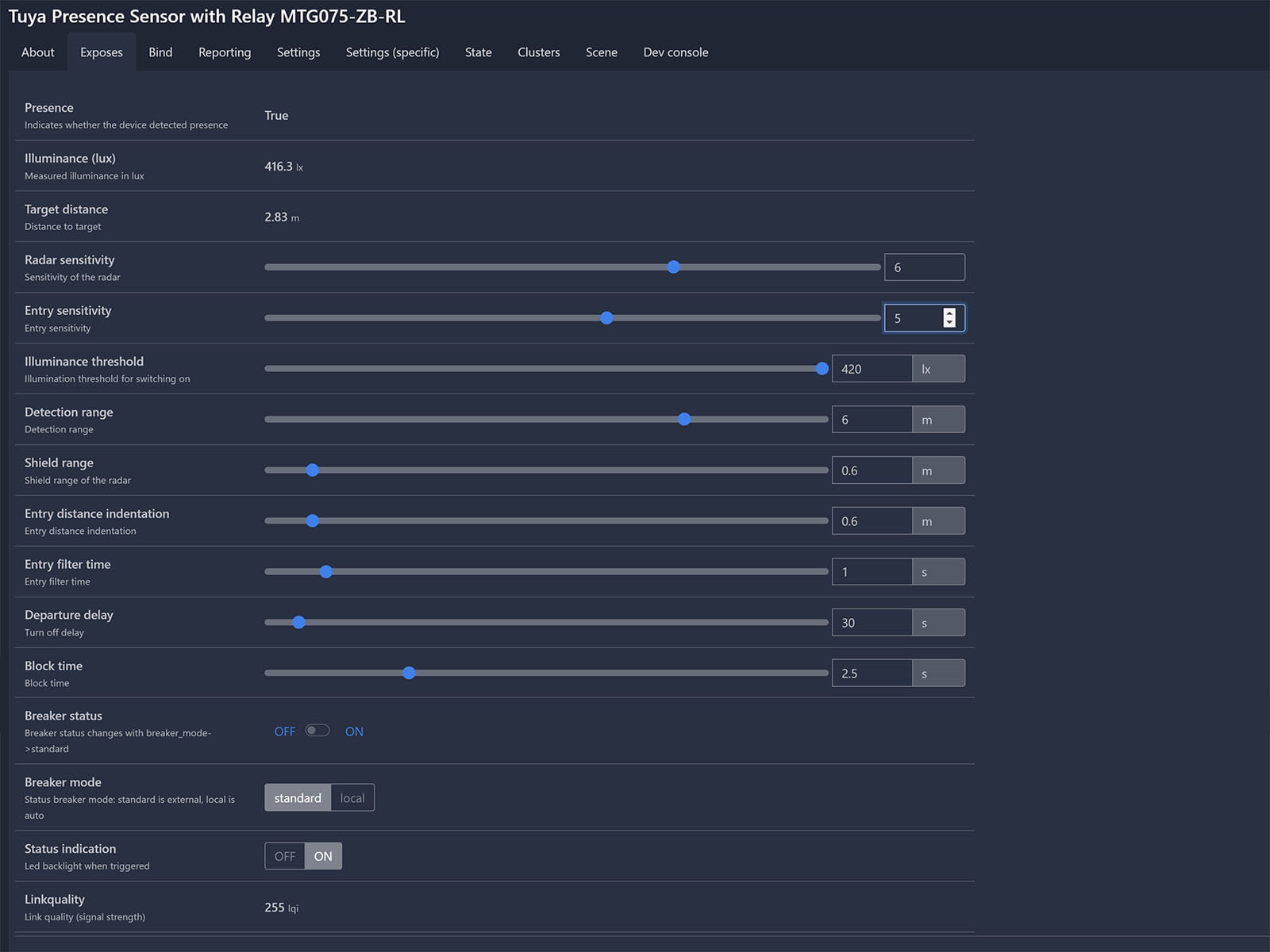This screenshot has height=952, width=1270.
Task: Select local Breaker mode
Action: pyautogui.click(x=352, y=798)
